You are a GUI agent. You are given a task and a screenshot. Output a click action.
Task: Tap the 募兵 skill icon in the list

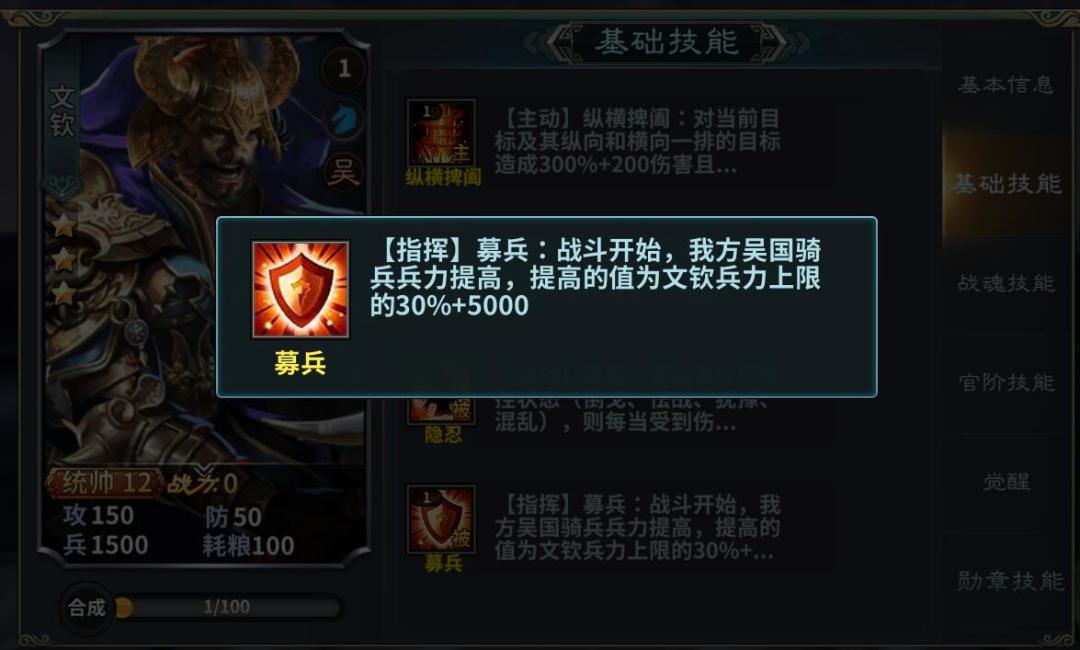(x=442, y=519)
